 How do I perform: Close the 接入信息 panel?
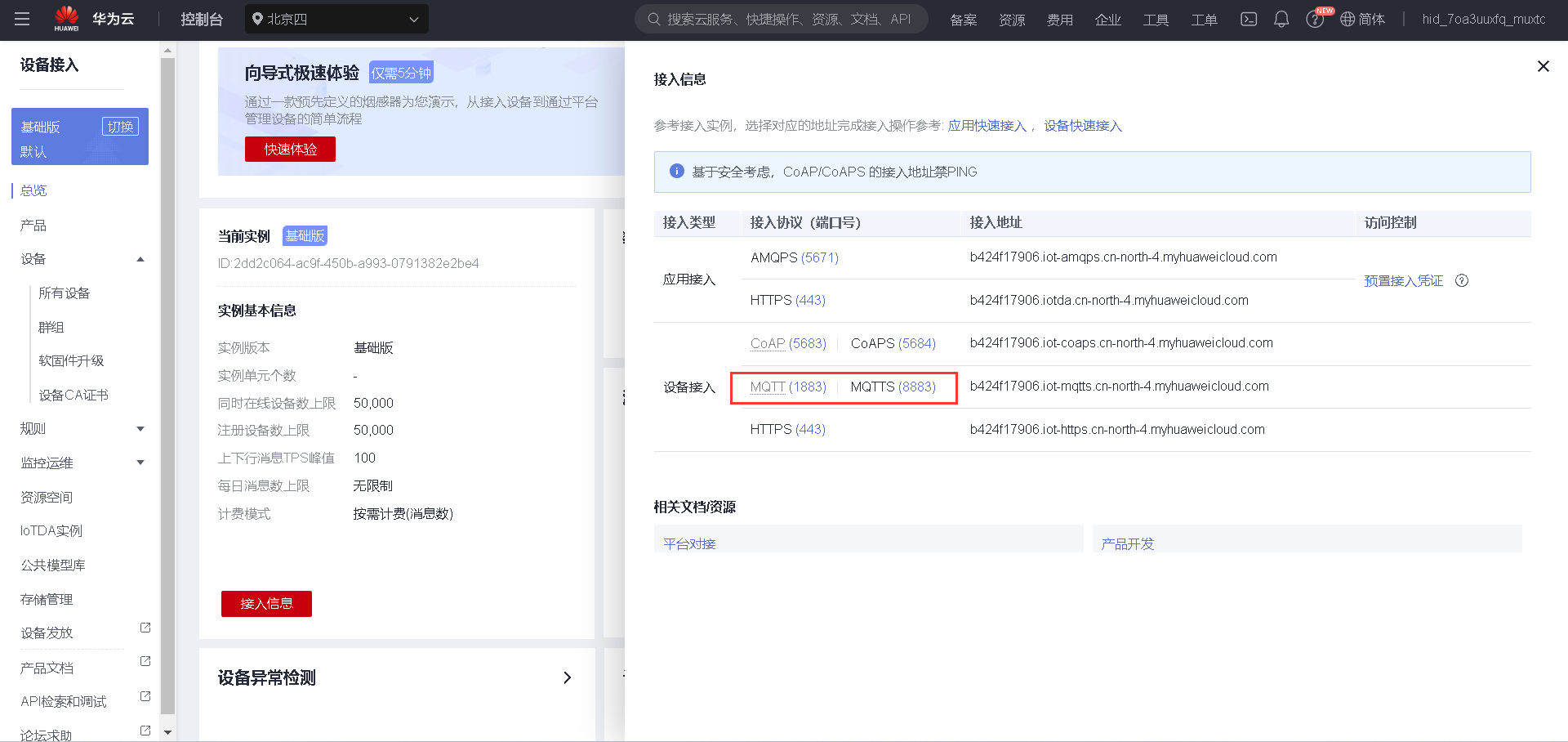(1543, 66)
